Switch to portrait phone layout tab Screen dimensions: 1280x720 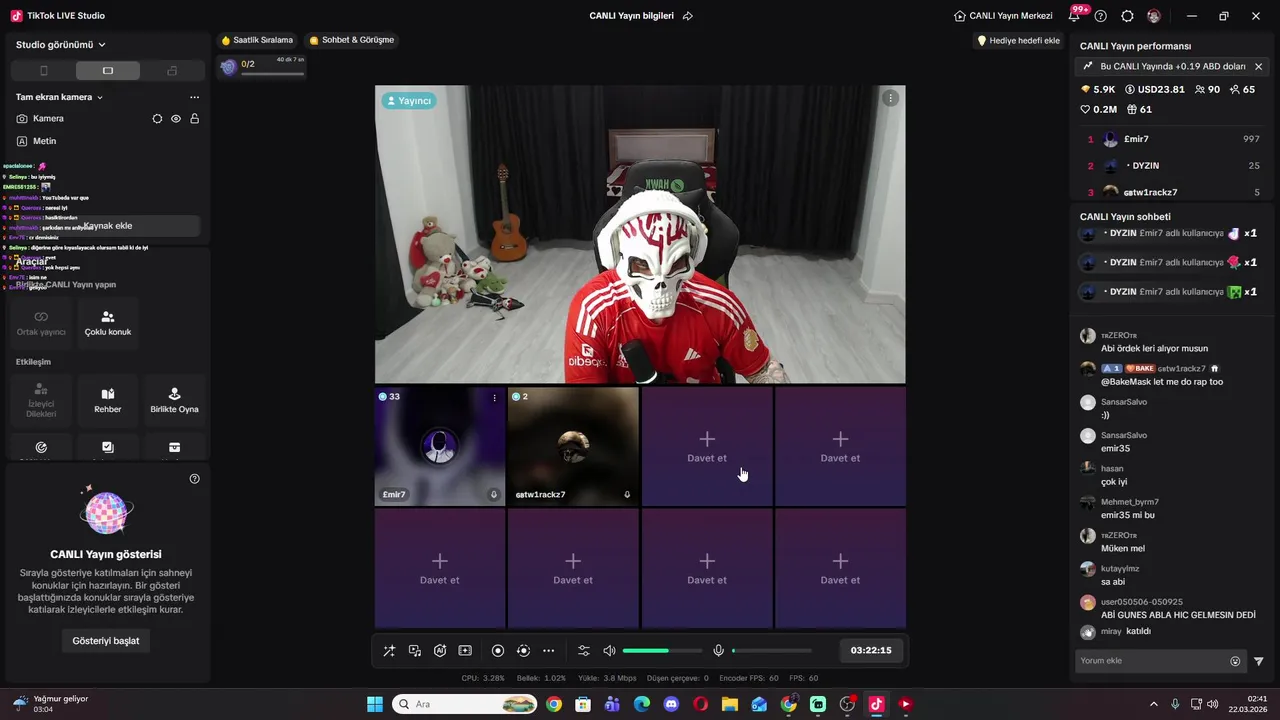pyautogui.click(x=43, y=71)
